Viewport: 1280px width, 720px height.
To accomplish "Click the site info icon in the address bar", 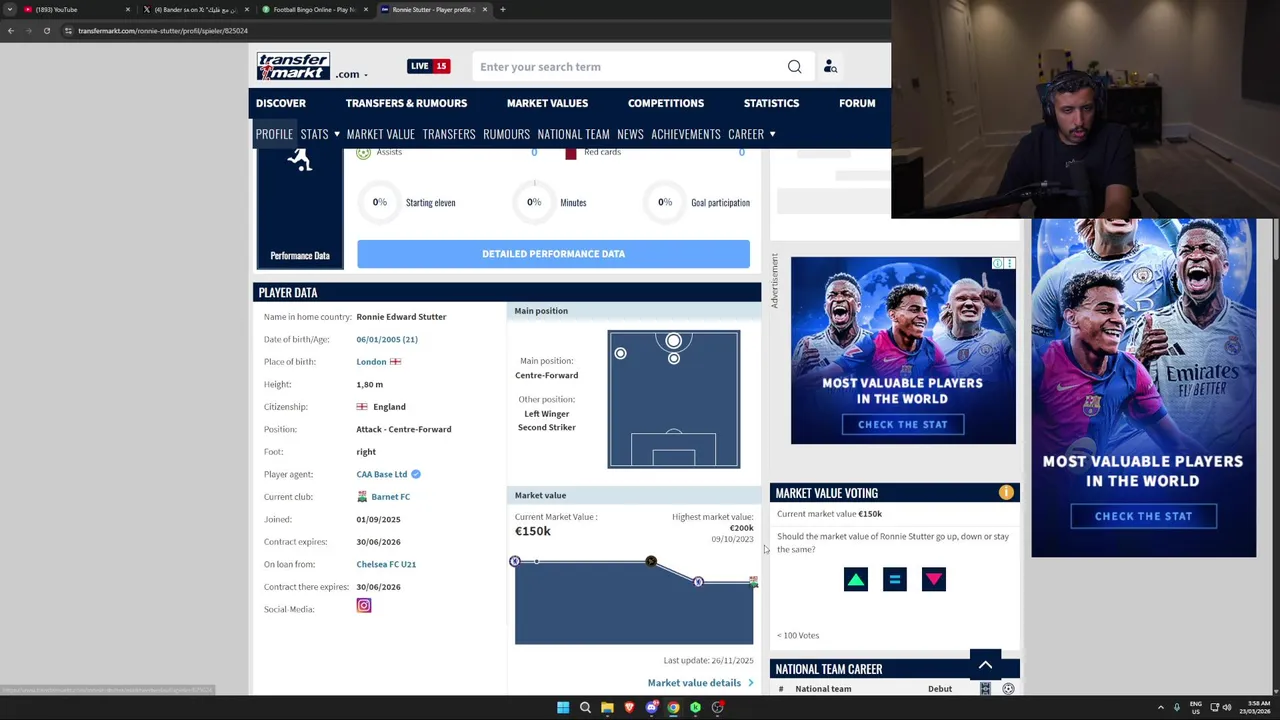I will click(x=68, y=31).
